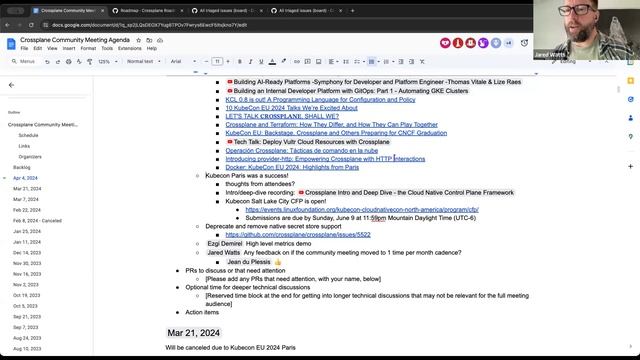Open line and paragraph spacing options

click(346, 62)
